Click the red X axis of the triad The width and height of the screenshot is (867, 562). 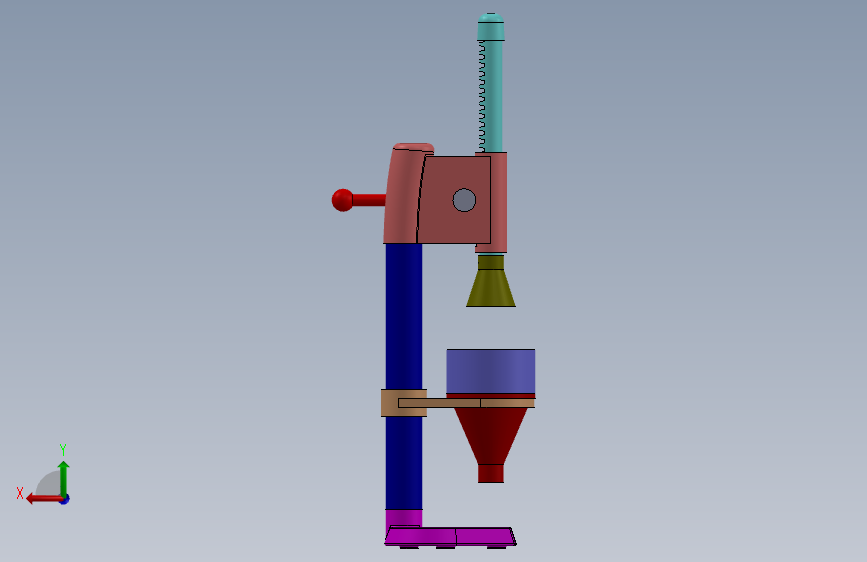[x=44, y=499]
